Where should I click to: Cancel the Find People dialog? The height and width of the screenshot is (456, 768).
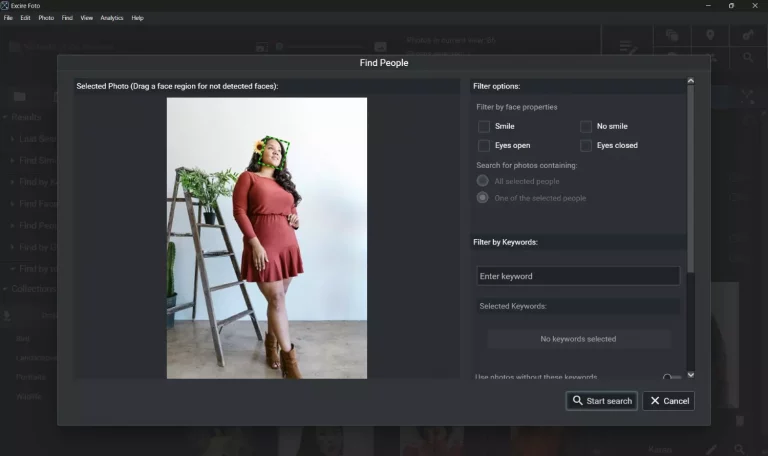(x=668, y=401)
